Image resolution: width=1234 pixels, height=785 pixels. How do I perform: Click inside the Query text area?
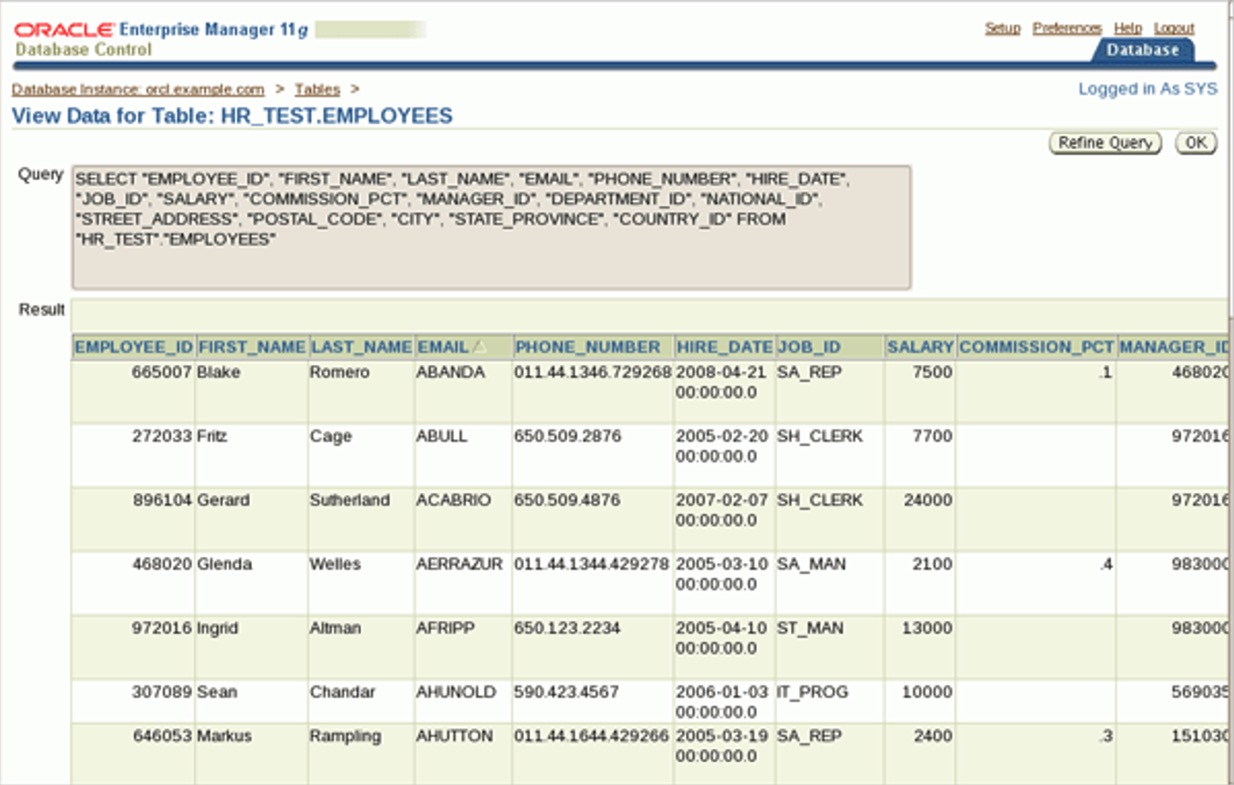coord(491,227)
